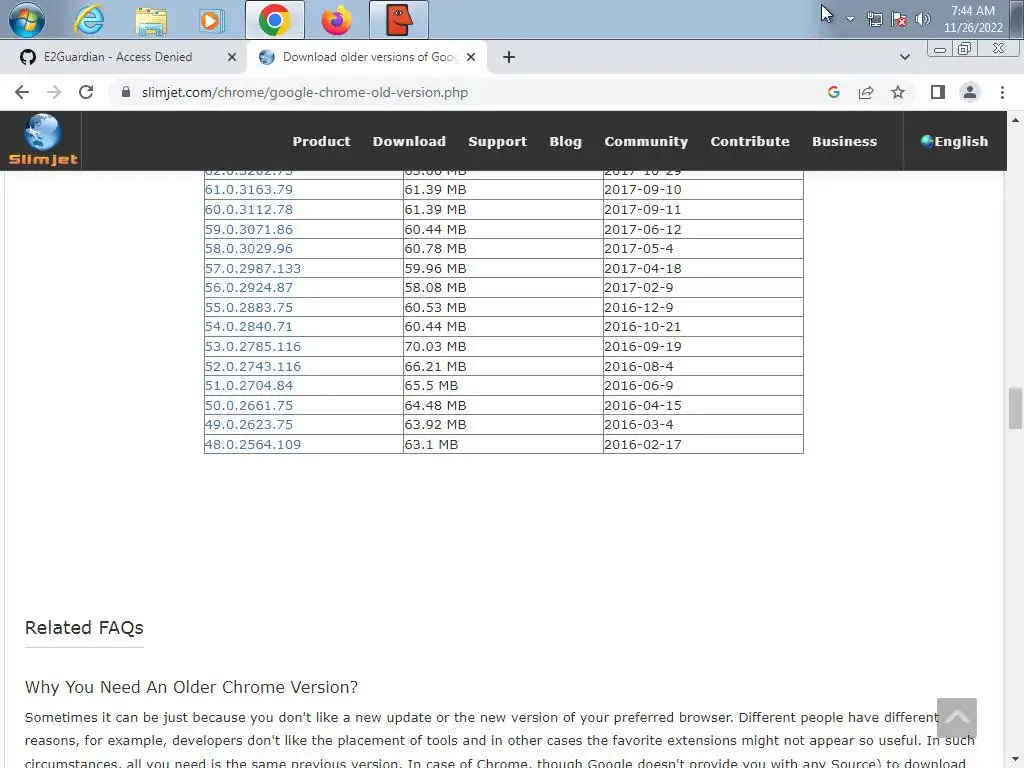This screenshot has height=768, width=1024.
Task: Open the Chrome profile avatar
Action: click(x=970, y=92)
